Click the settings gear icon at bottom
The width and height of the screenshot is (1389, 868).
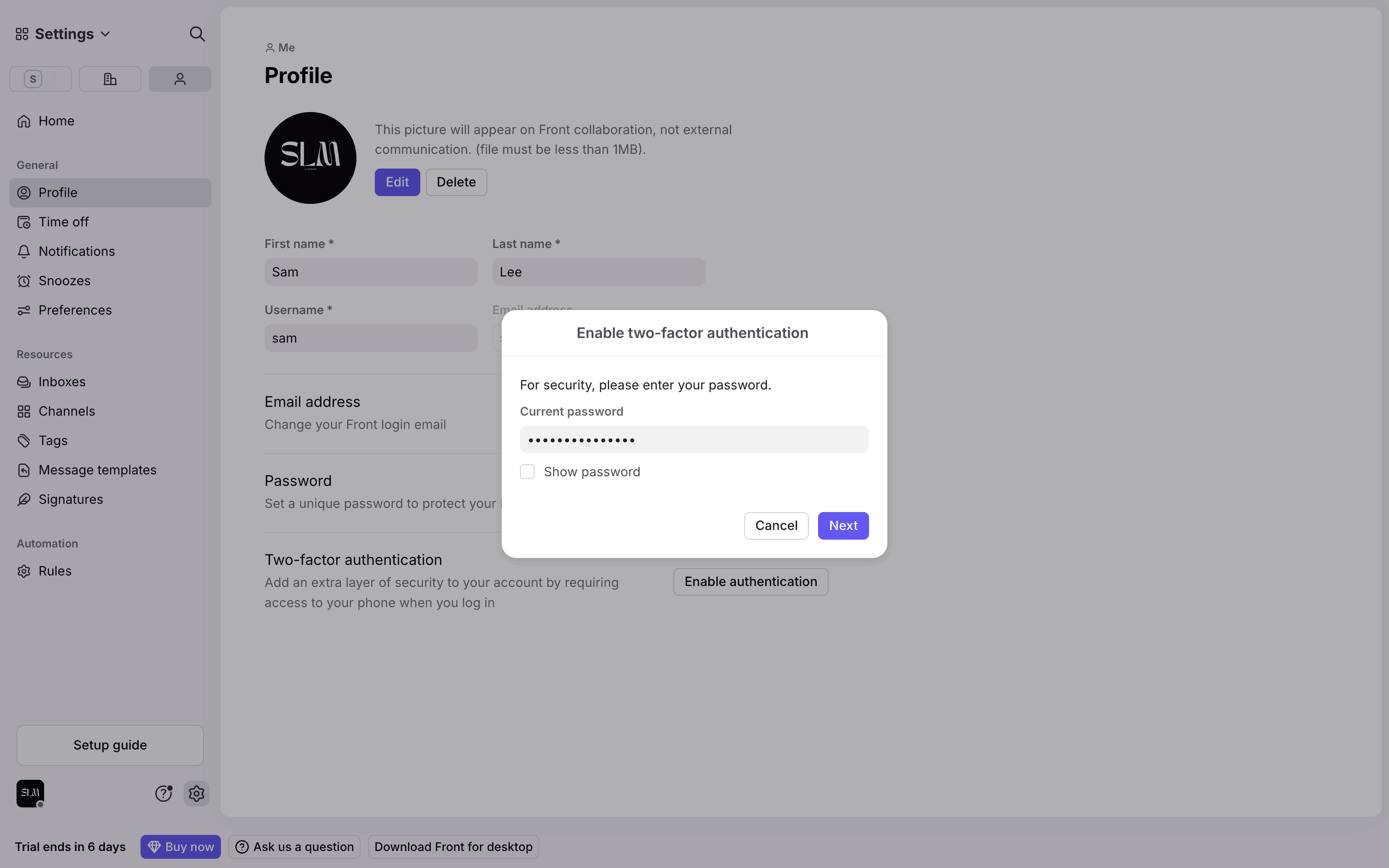(196, 794)
